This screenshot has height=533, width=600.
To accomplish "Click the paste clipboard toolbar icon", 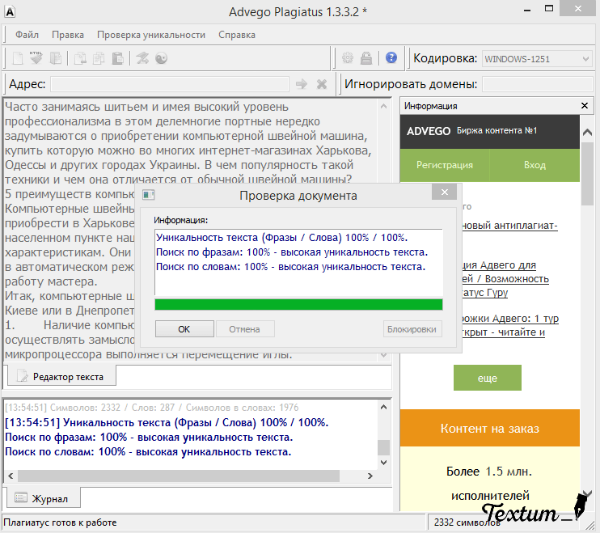I will 117,59.
